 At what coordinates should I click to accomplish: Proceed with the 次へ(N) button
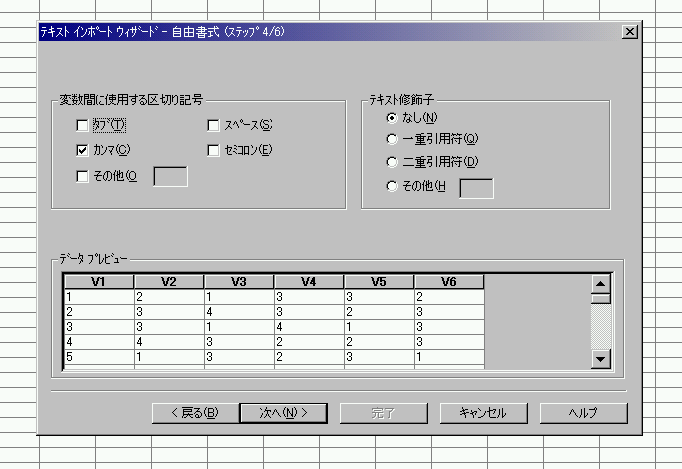point(282,413)
